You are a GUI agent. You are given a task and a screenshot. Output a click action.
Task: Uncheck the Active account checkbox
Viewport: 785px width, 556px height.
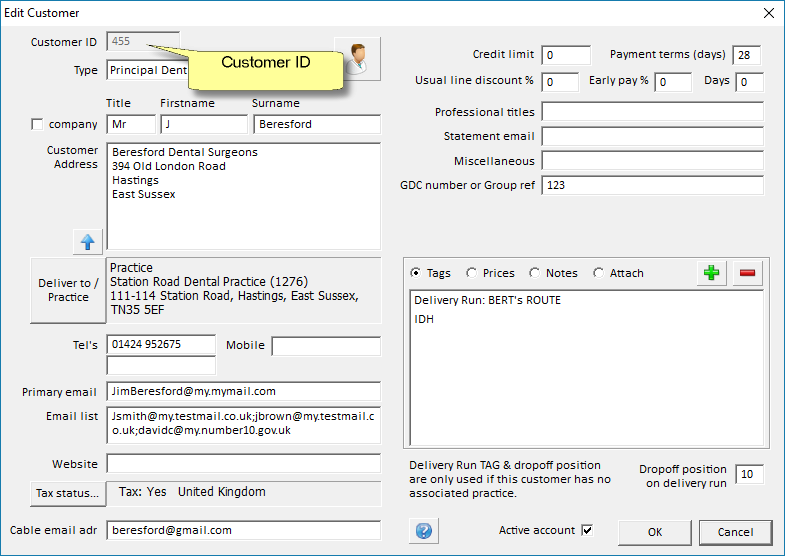click(587, 530)
